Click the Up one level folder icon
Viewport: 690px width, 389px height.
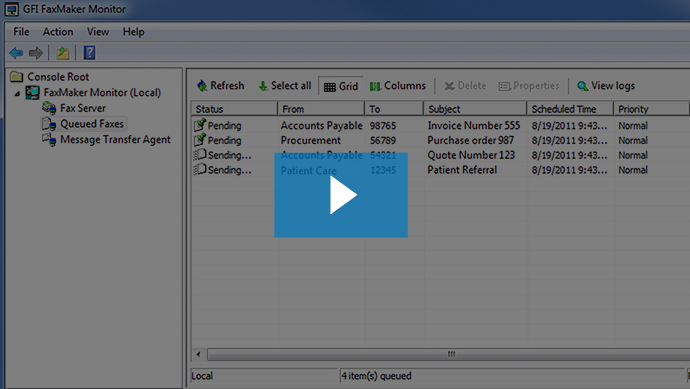tap(63, 53)
